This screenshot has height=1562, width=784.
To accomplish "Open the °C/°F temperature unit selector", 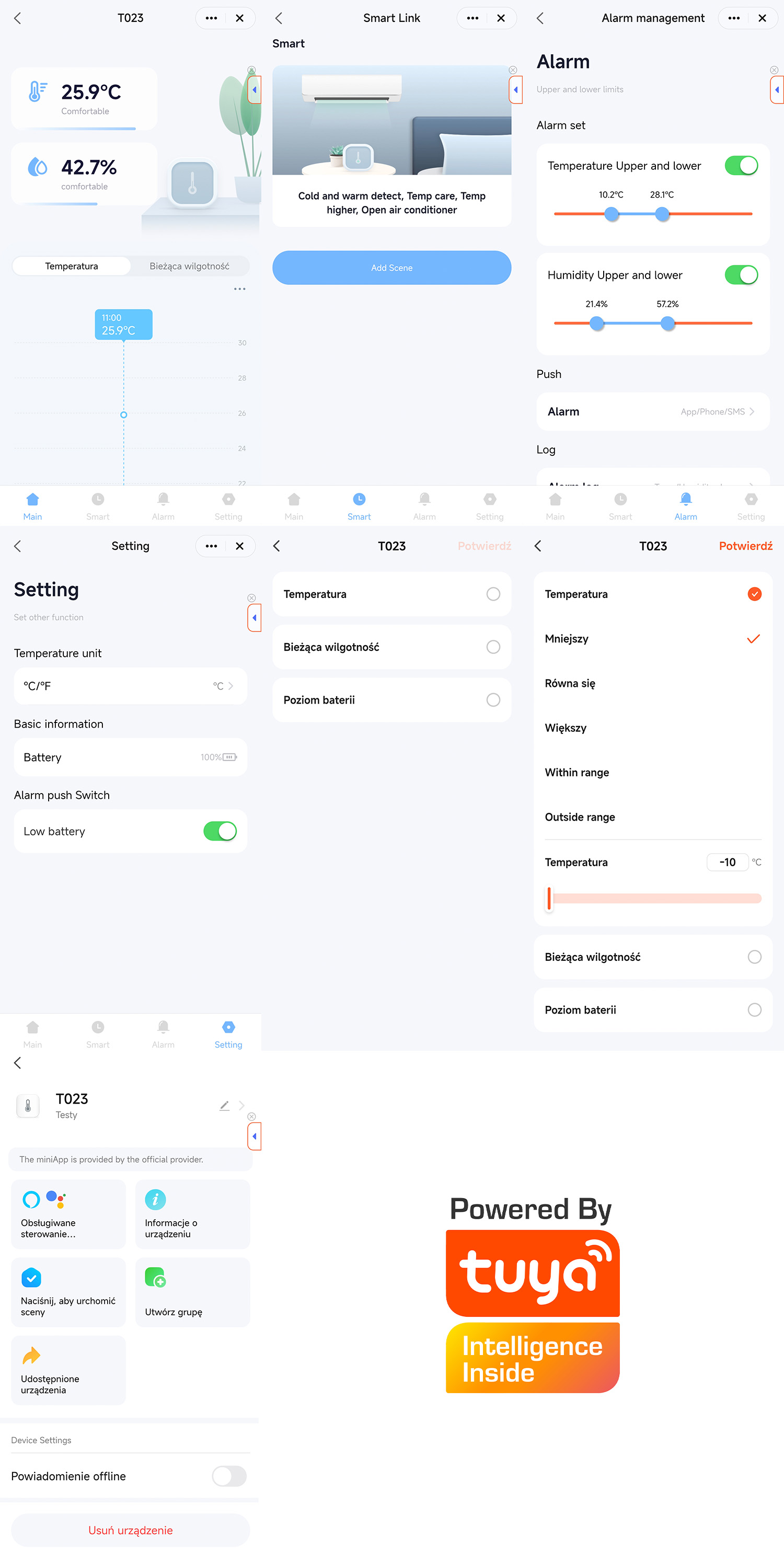I will pyautogui.click(x=130, y=686).
